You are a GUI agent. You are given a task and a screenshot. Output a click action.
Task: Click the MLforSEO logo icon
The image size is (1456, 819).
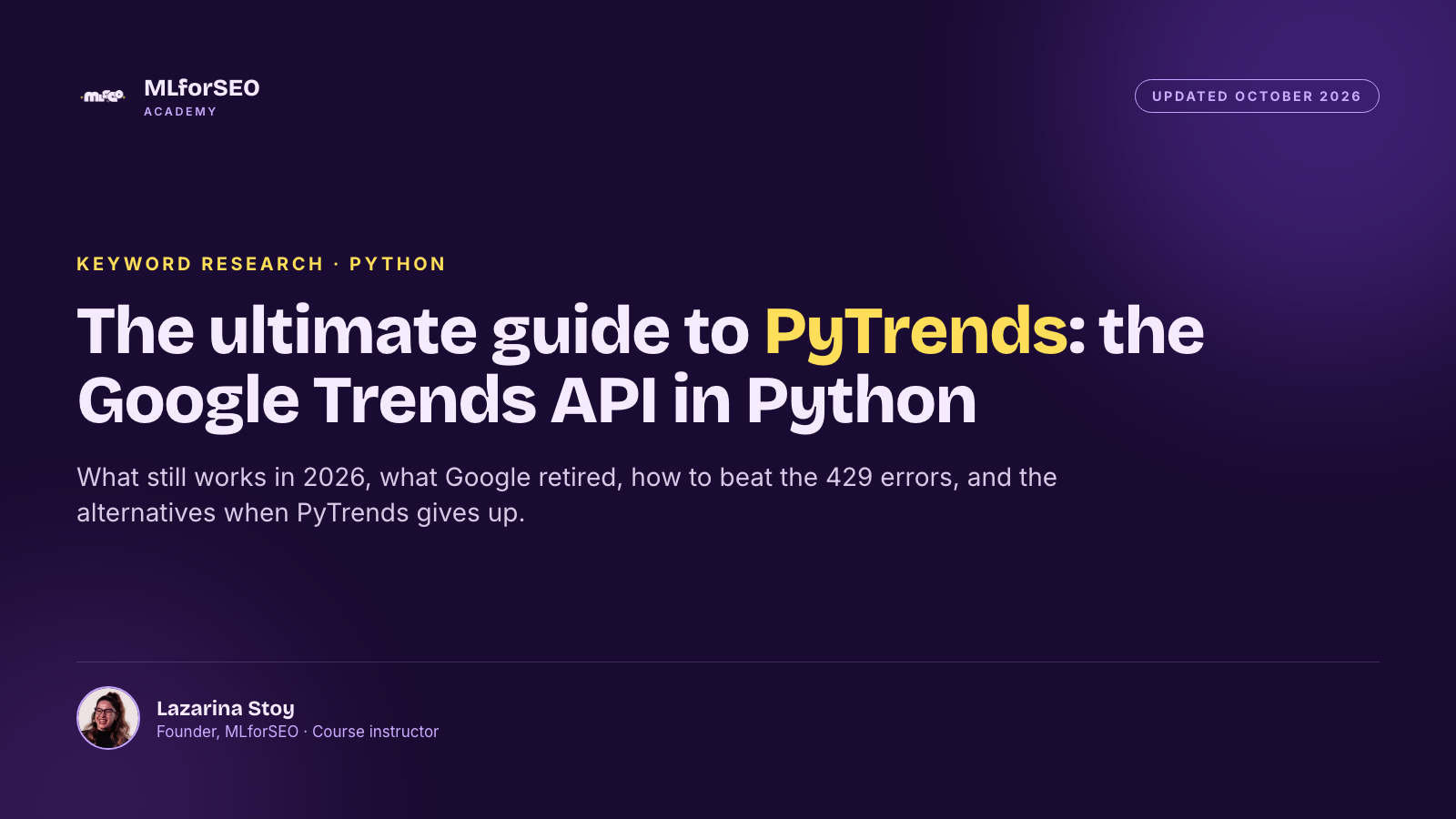[103, 96]
